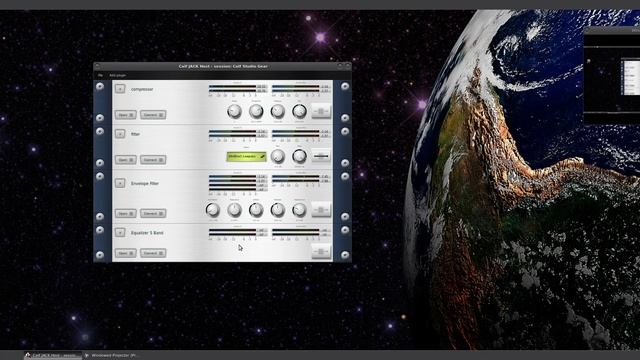
Task: Click Connect button in Equalizer 5 Band row
Action: click(153, 253)
